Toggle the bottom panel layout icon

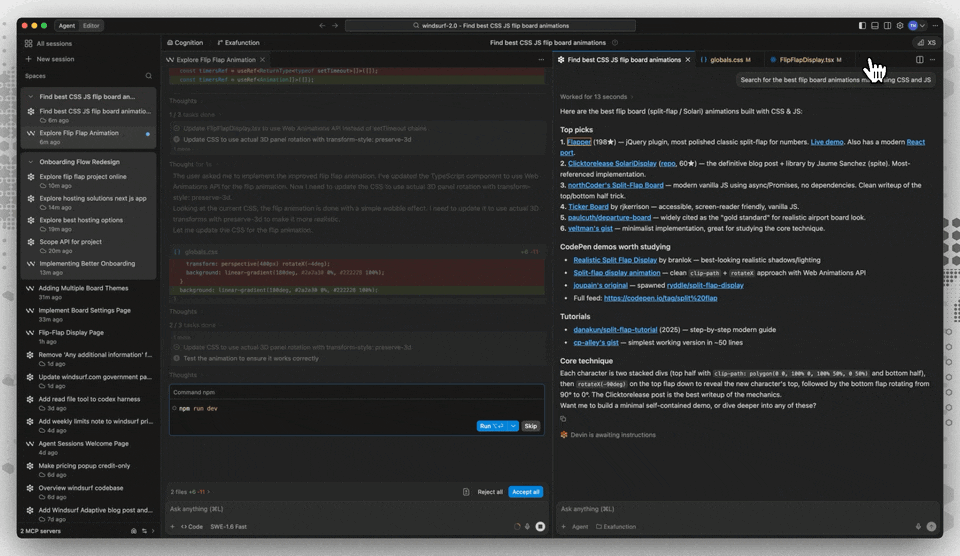(875, 26)
